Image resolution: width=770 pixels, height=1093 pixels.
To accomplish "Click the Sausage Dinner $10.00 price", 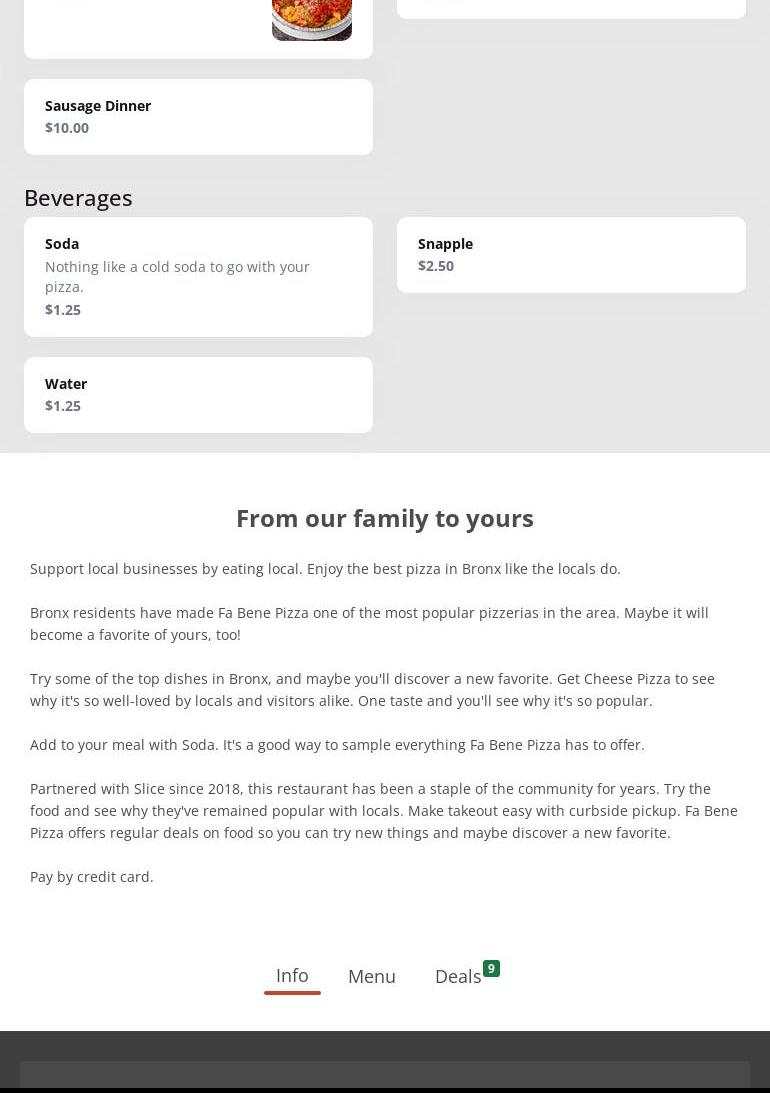I will click(x=67, y=128).
